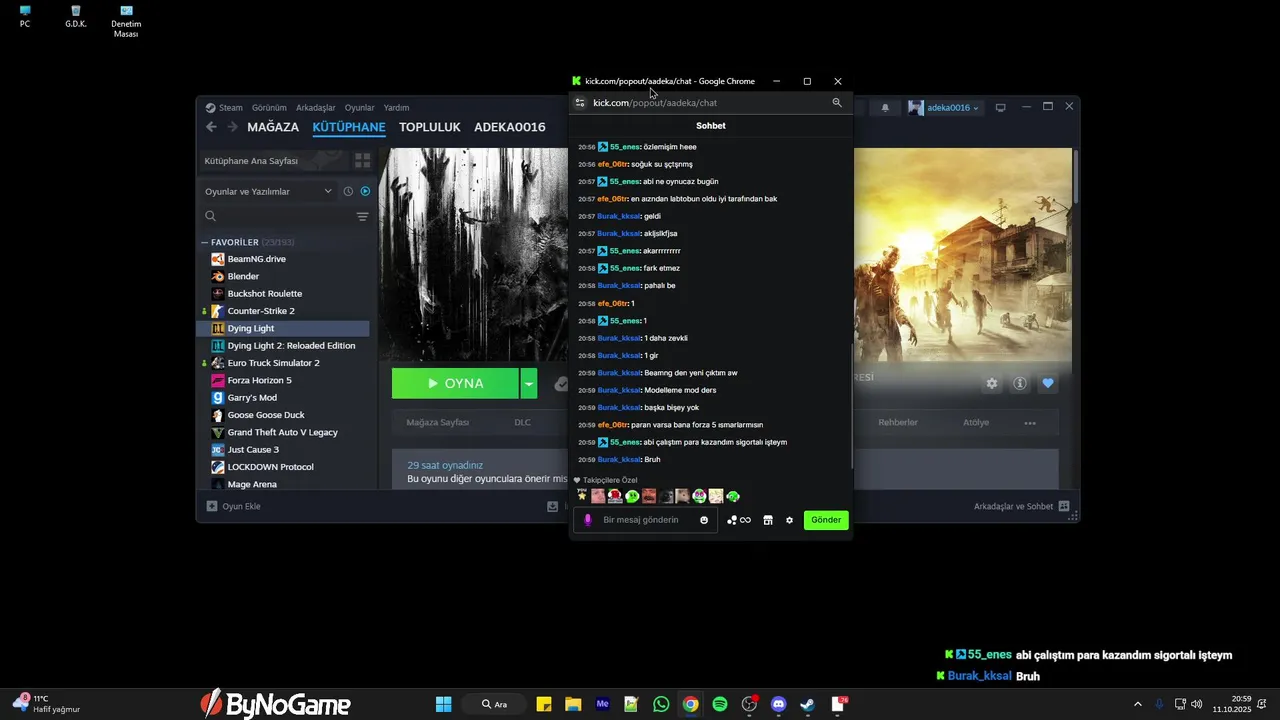Open Spotify from taskbar
The image size is (1280, 720).
click(x=720, y=704)
